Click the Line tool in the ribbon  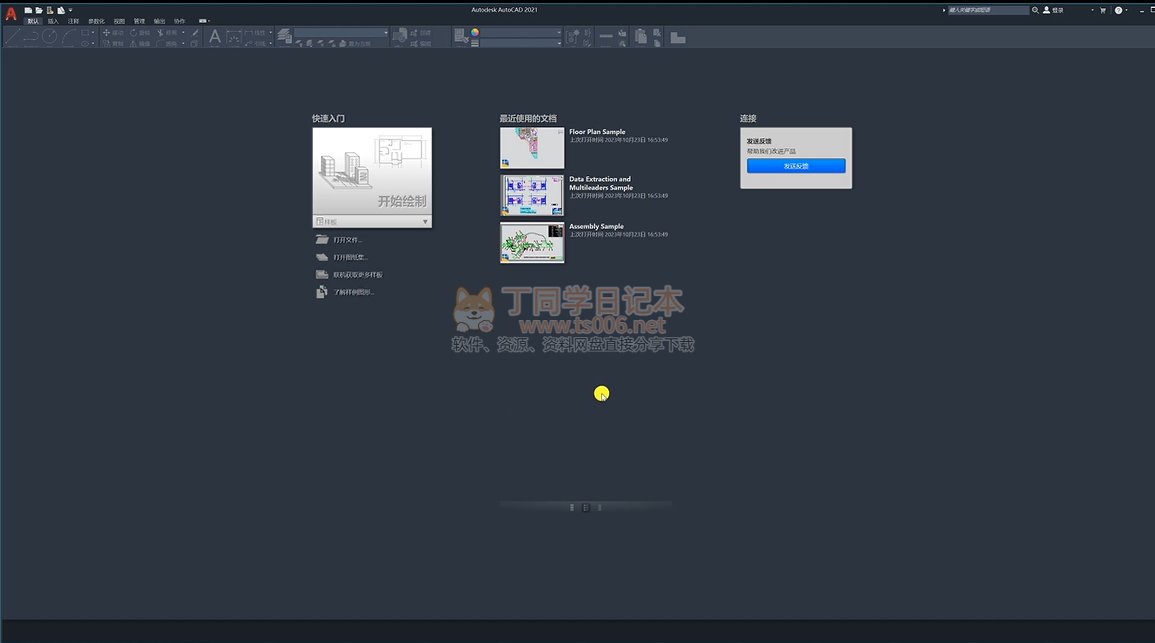tap(12, 37)
